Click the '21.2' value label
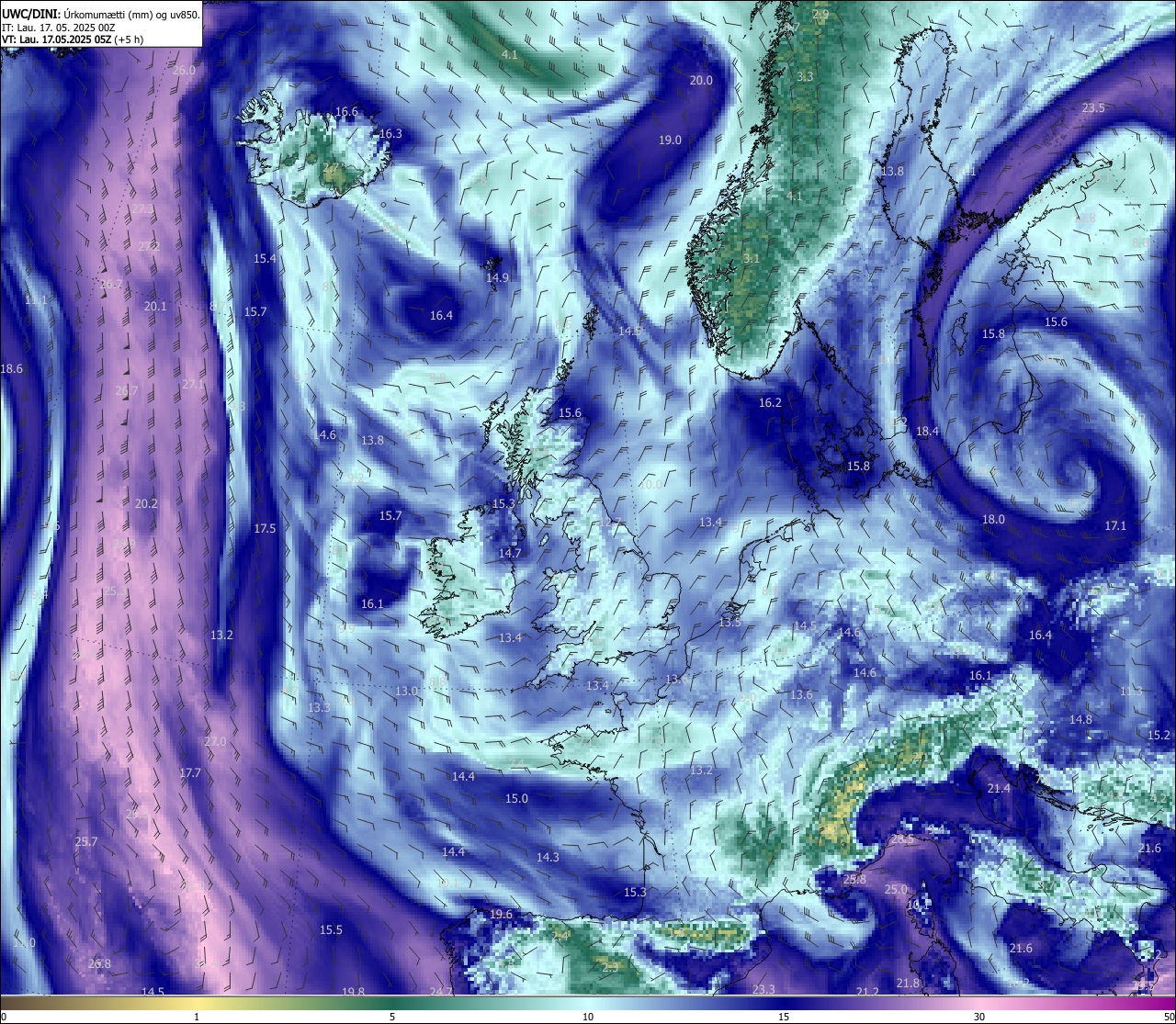 [x=867, y=992]
